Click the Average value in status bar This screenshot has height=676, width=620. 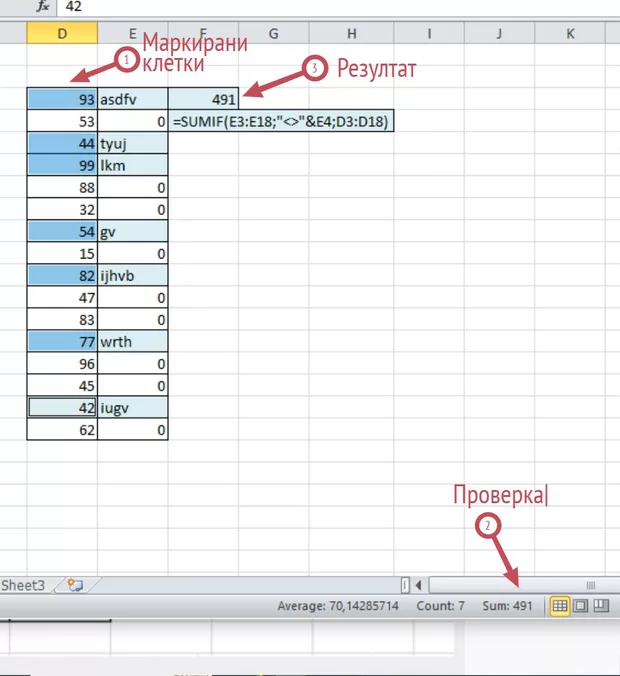point(338,606)
